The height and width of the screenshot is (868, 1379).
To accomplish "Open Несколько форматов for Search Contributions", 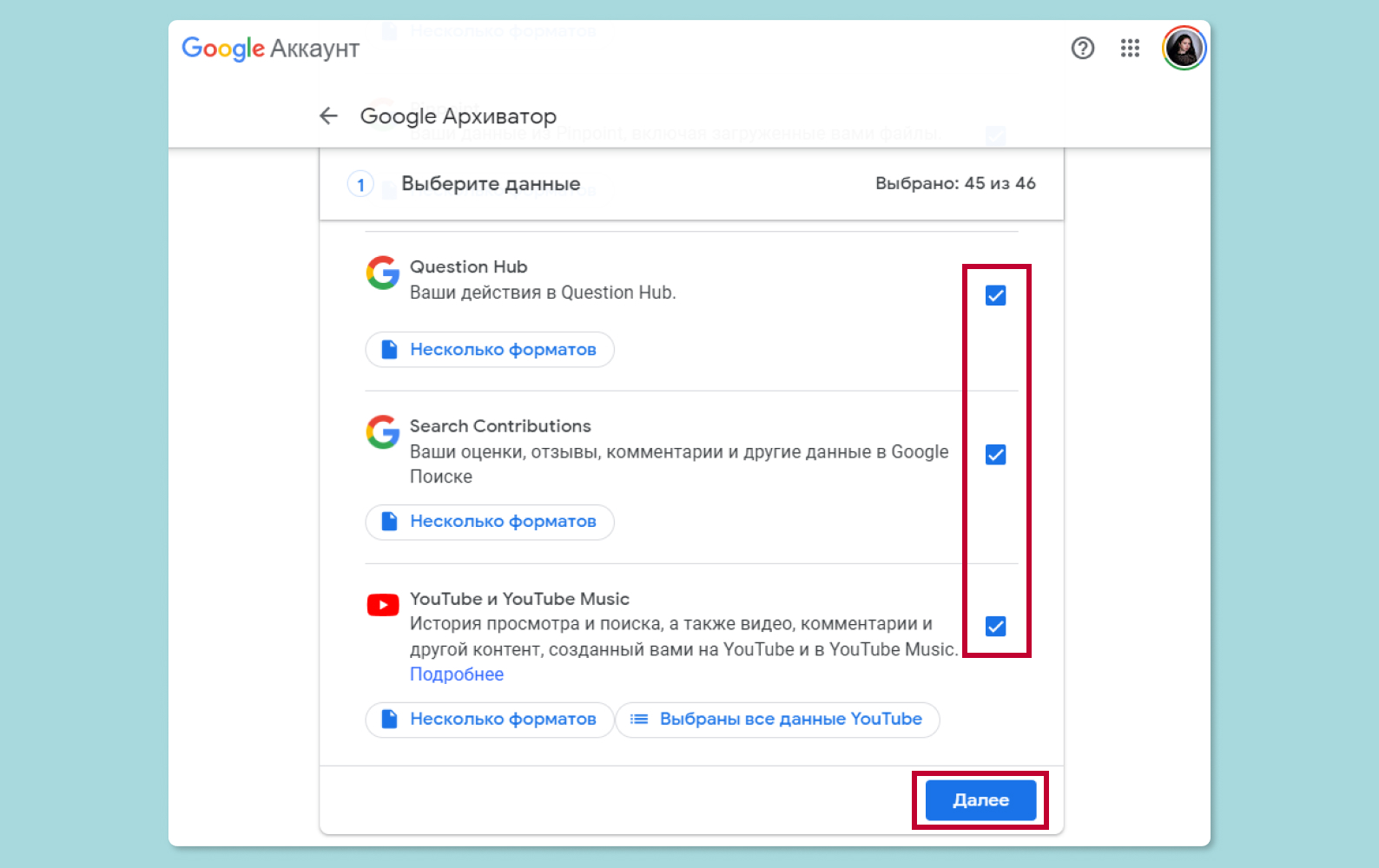I will click(490, 522).
